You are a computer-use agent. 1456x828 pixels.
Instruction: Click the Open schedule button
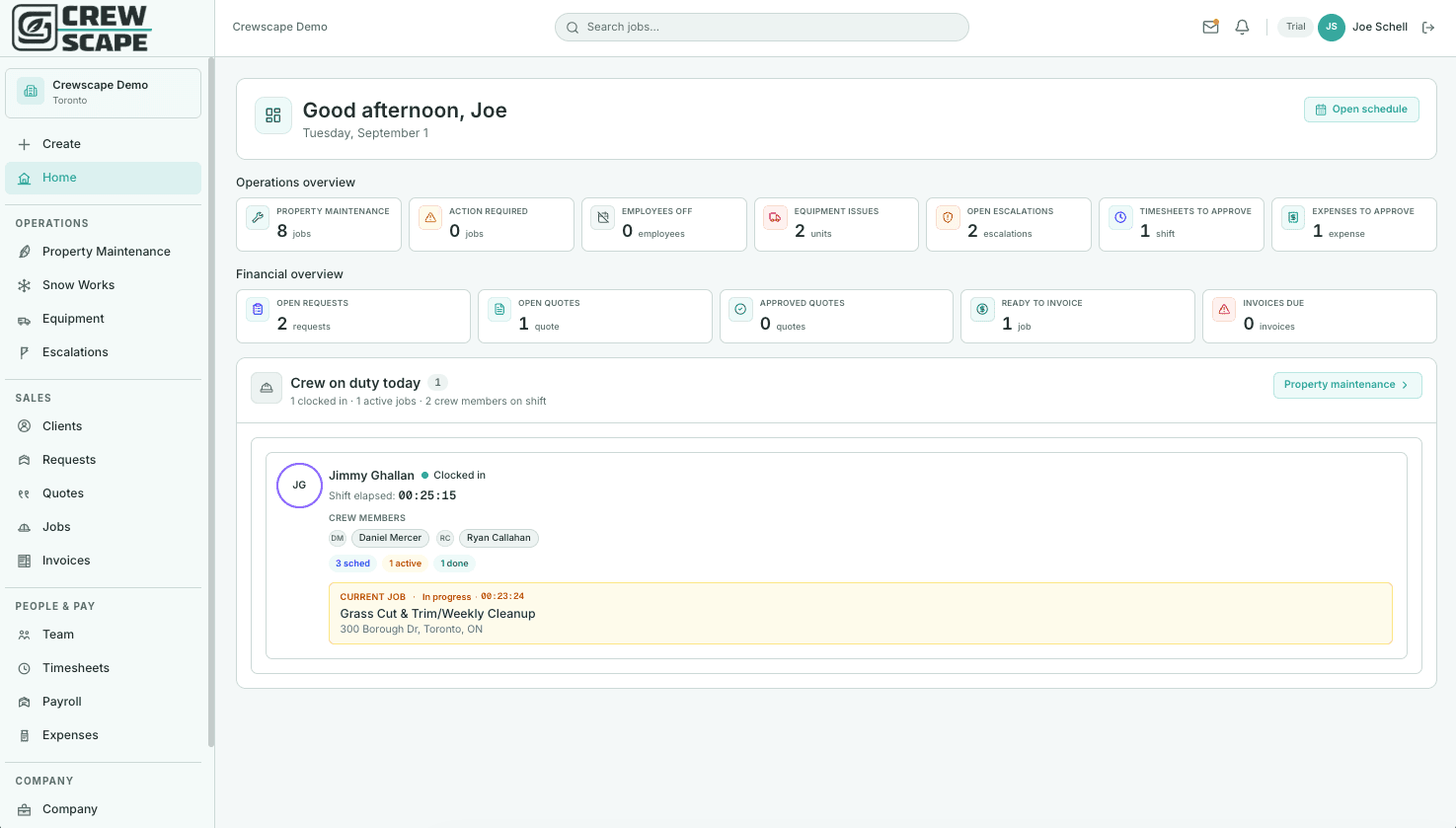[1361, 110]
